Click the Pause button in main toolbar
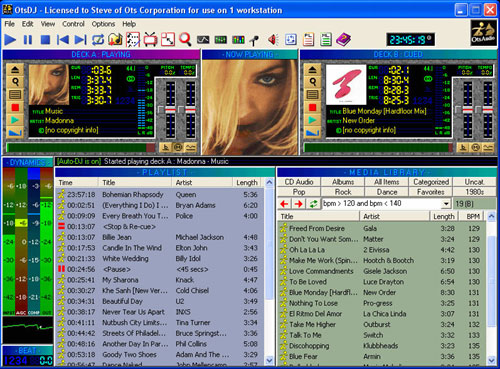 point(28,40)
